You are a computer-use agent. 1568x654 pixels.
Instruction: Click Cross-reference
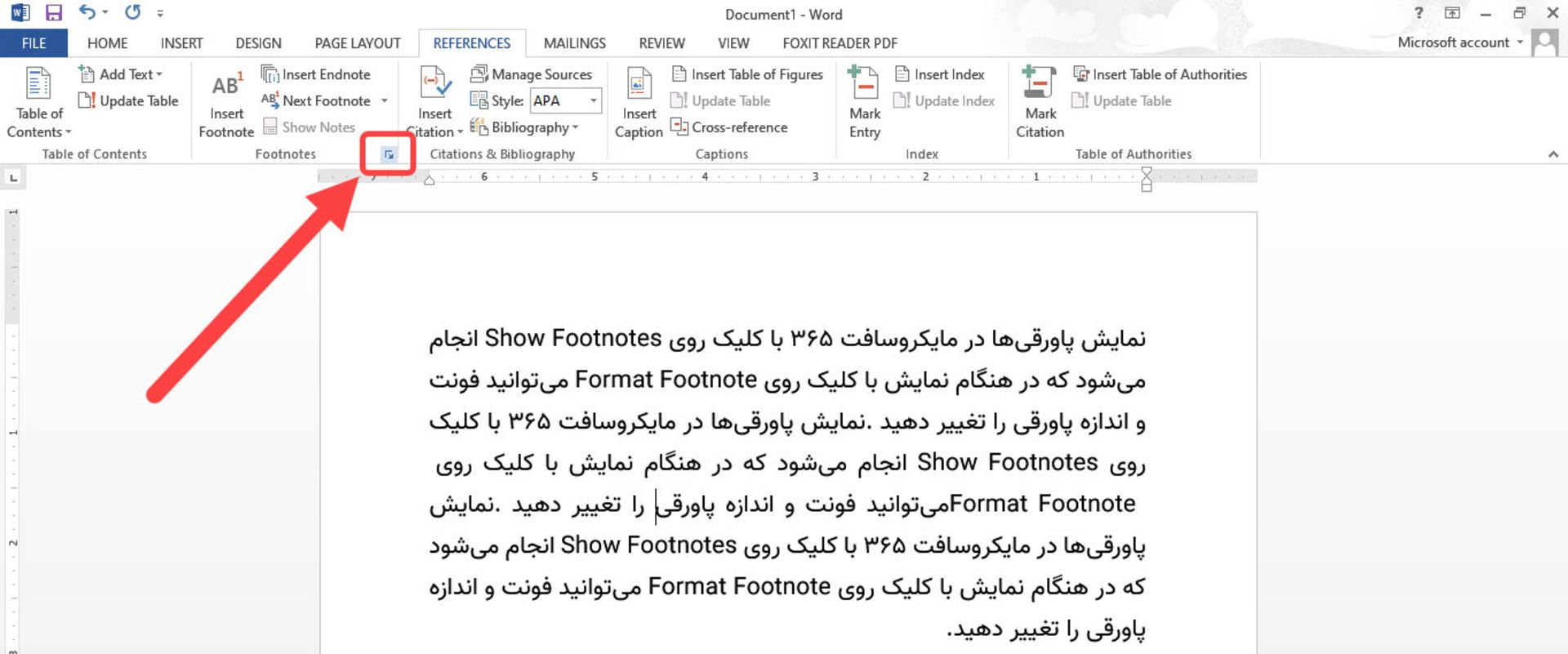(729, 127)
